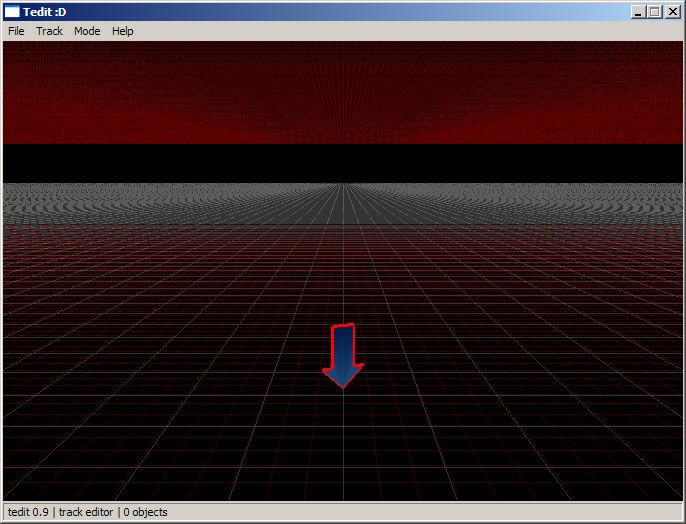Click empty menu bar space right of Help

click(x=400, y=31)
